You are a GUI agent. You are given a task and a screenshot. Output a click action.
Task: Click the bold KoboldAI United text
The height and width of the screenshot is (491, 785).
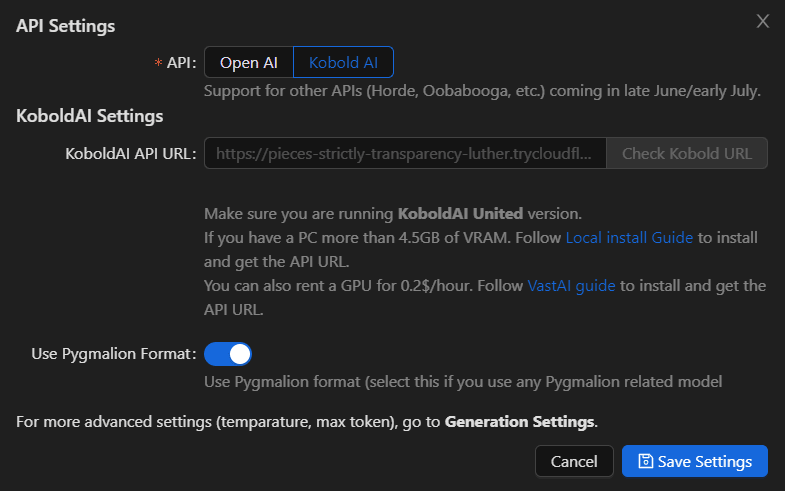pos(460,214)
